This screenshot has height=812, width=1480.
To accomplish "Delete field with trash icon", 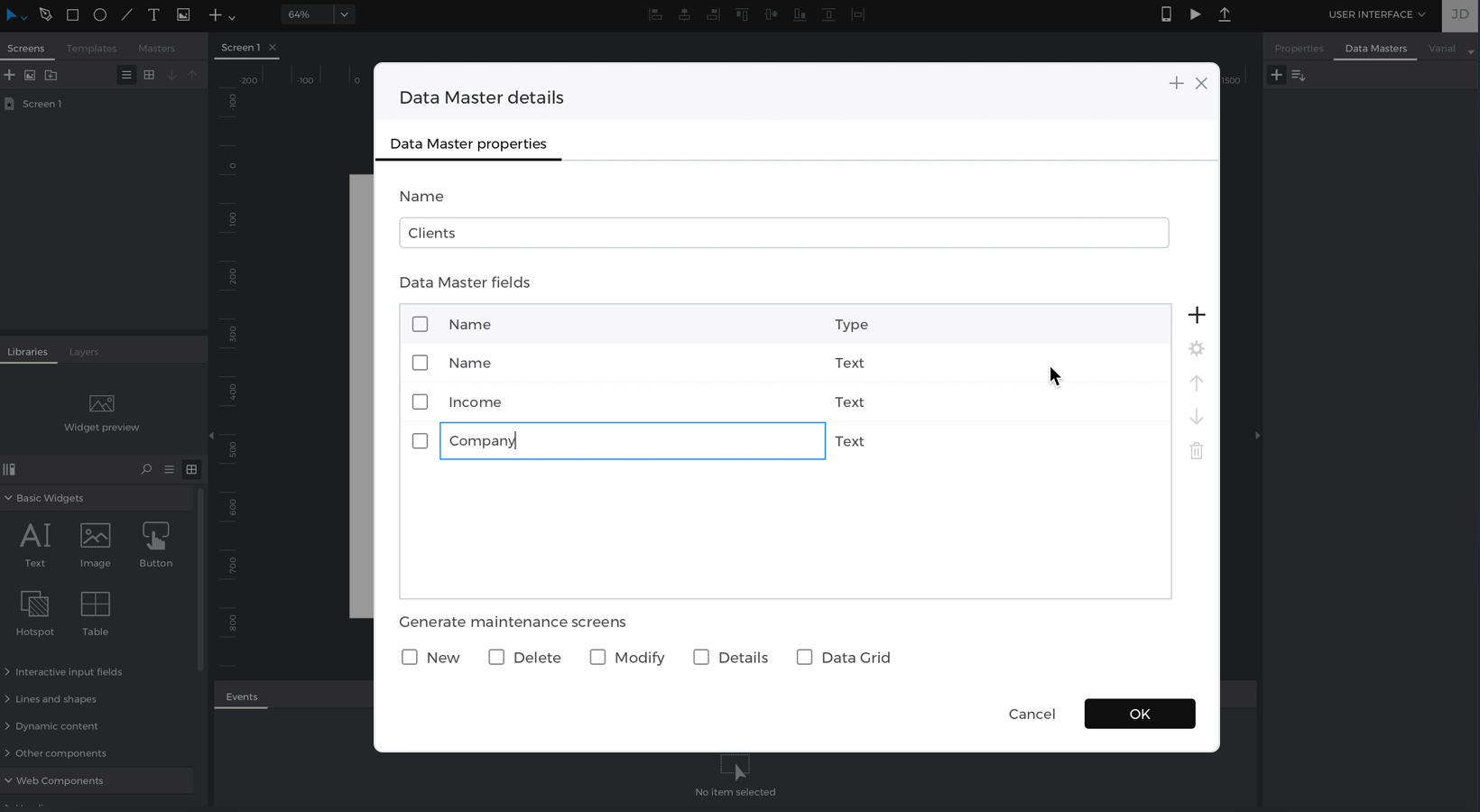I will [x=1197, y=451].
